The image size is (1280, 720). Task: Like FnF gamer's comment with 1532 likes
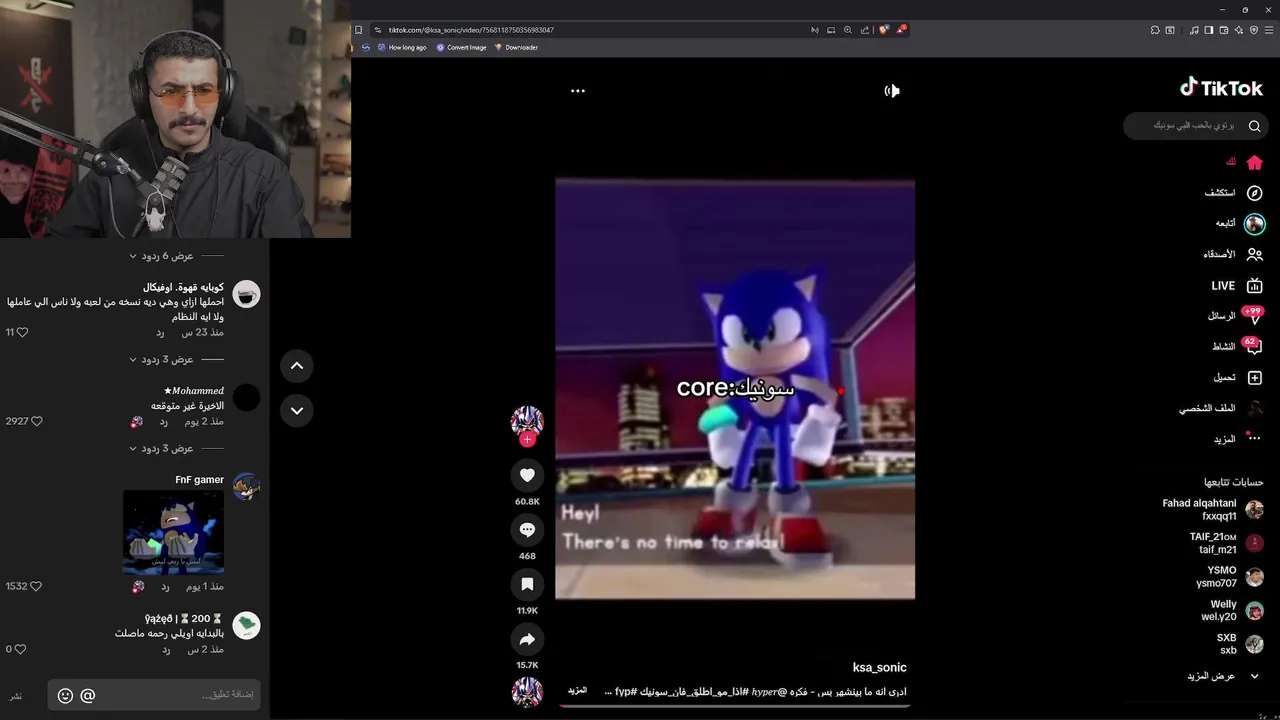coord(37,586)
